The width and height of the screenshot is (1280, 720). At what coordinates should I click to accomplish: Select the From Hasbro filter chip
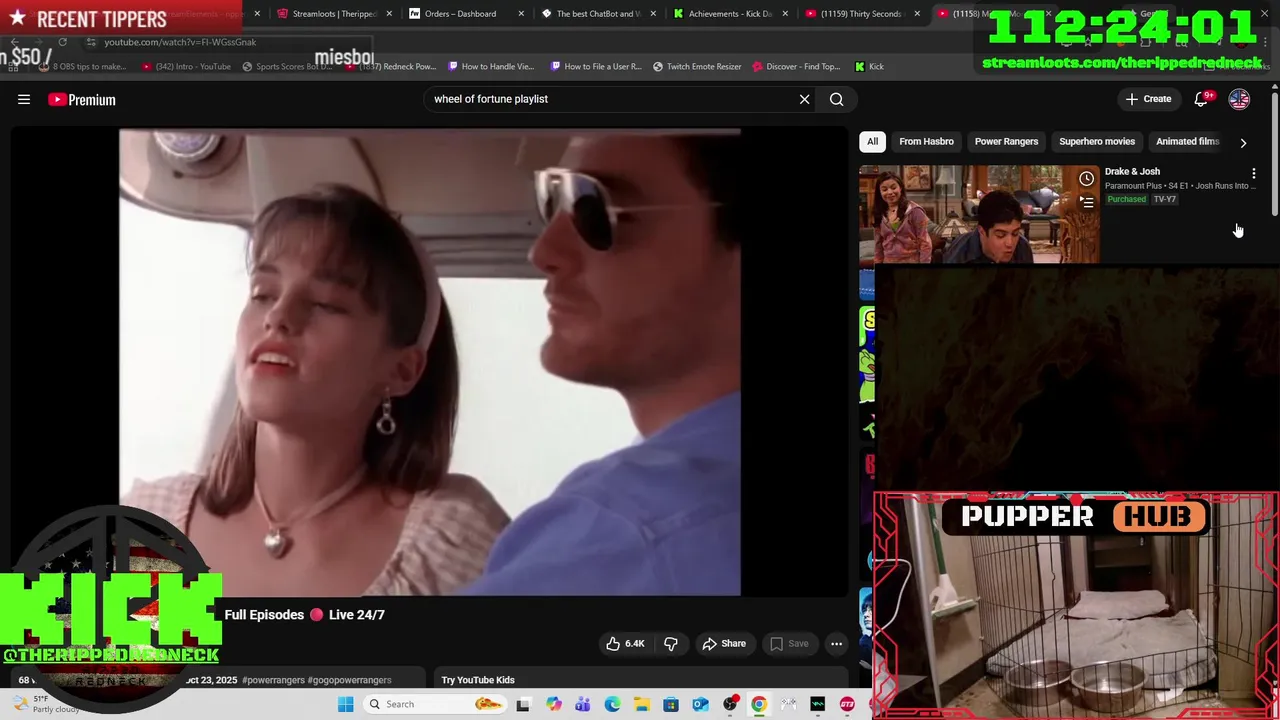[926, 141]
